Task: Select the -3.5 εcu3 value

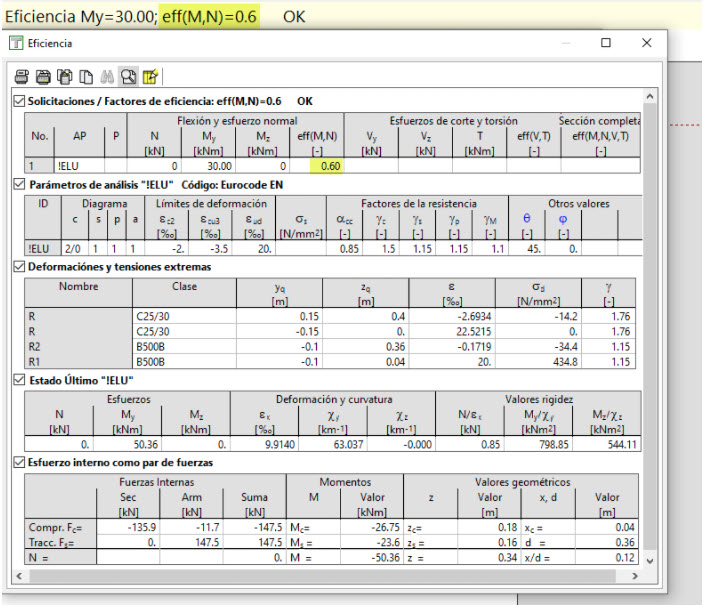Action: [x=211, y=249]
